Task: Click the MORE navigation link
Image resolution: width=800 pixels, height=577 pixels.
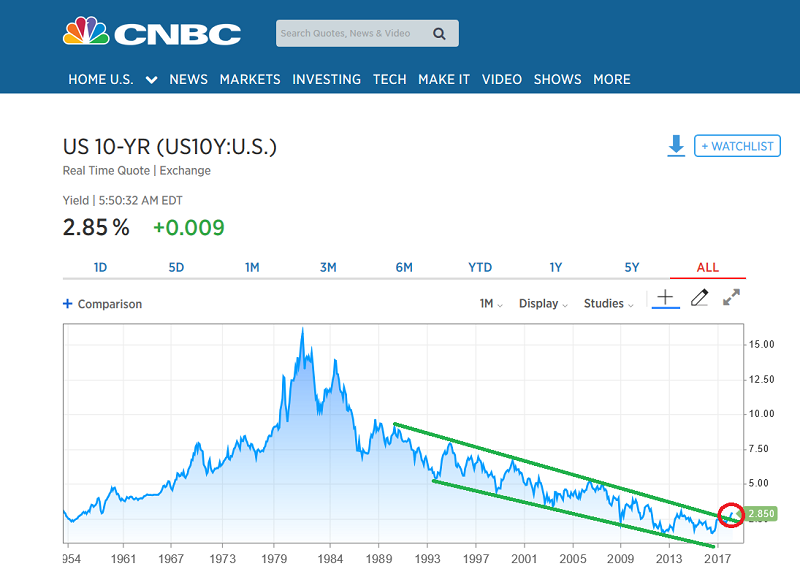Action: point(612,80)
